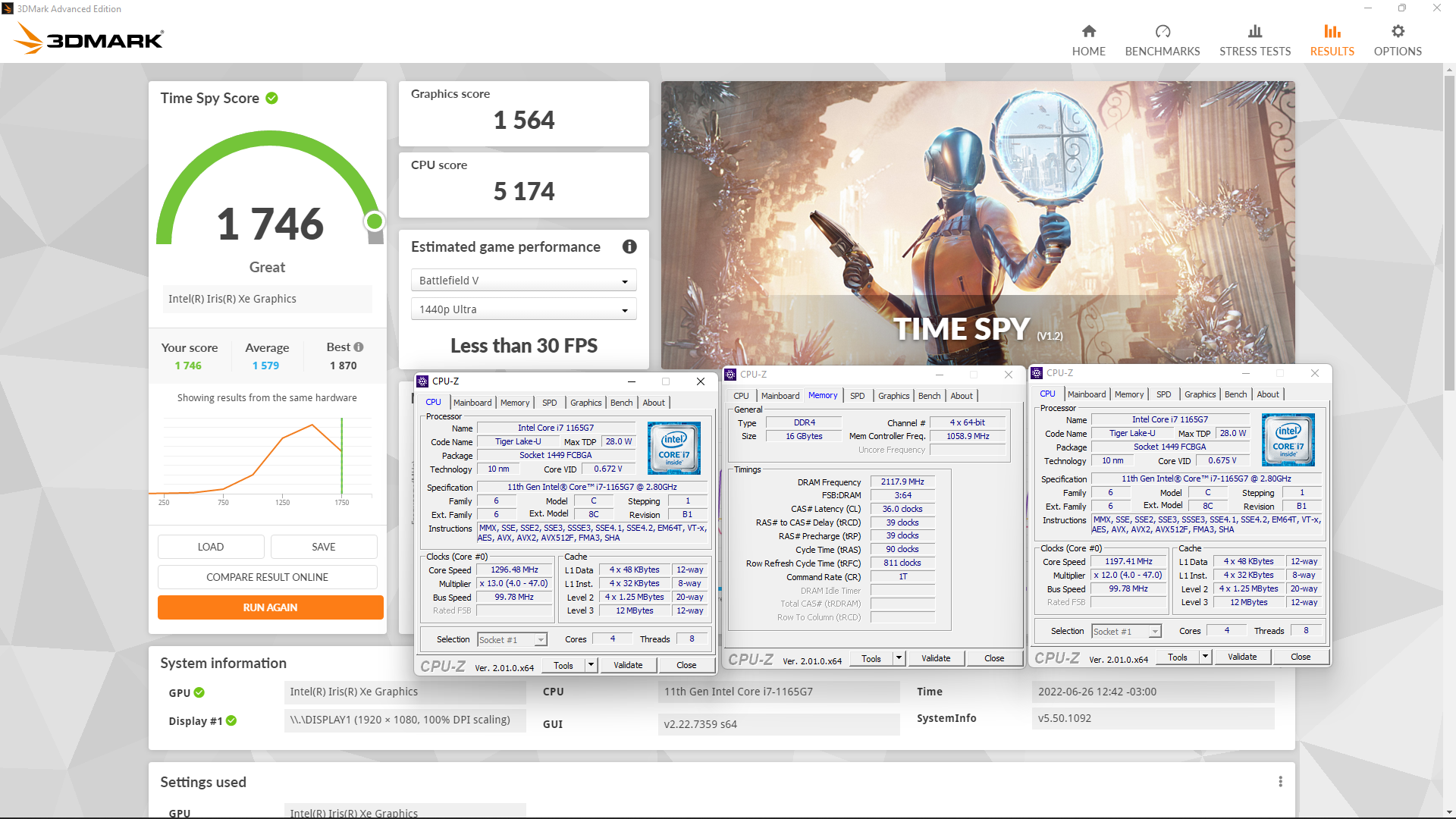Screen dimensions: 1456x819
Task: Minimize the 3DMark main window
Action: tap(1368, 8)
